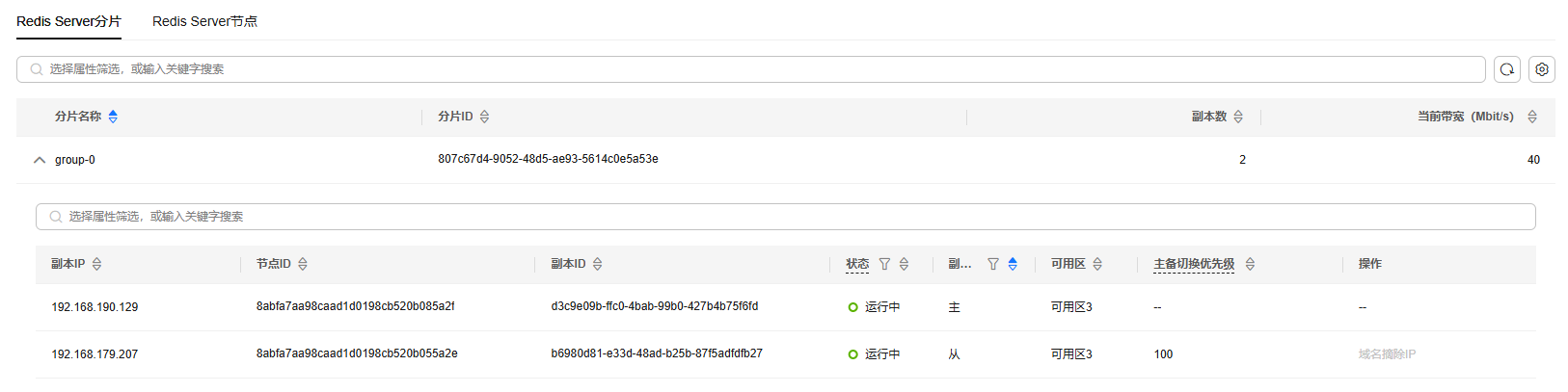Open the 状态 column filter funnel icon
This screenshot has width=1568, height=392.
click(x=884, y=264)
